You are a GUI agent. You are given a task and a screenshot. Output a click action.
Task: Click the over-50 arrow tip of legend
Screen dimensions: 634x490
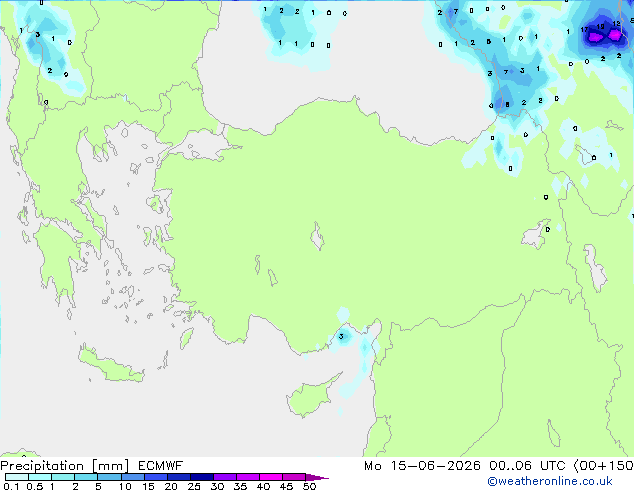[x=317, y=477]
